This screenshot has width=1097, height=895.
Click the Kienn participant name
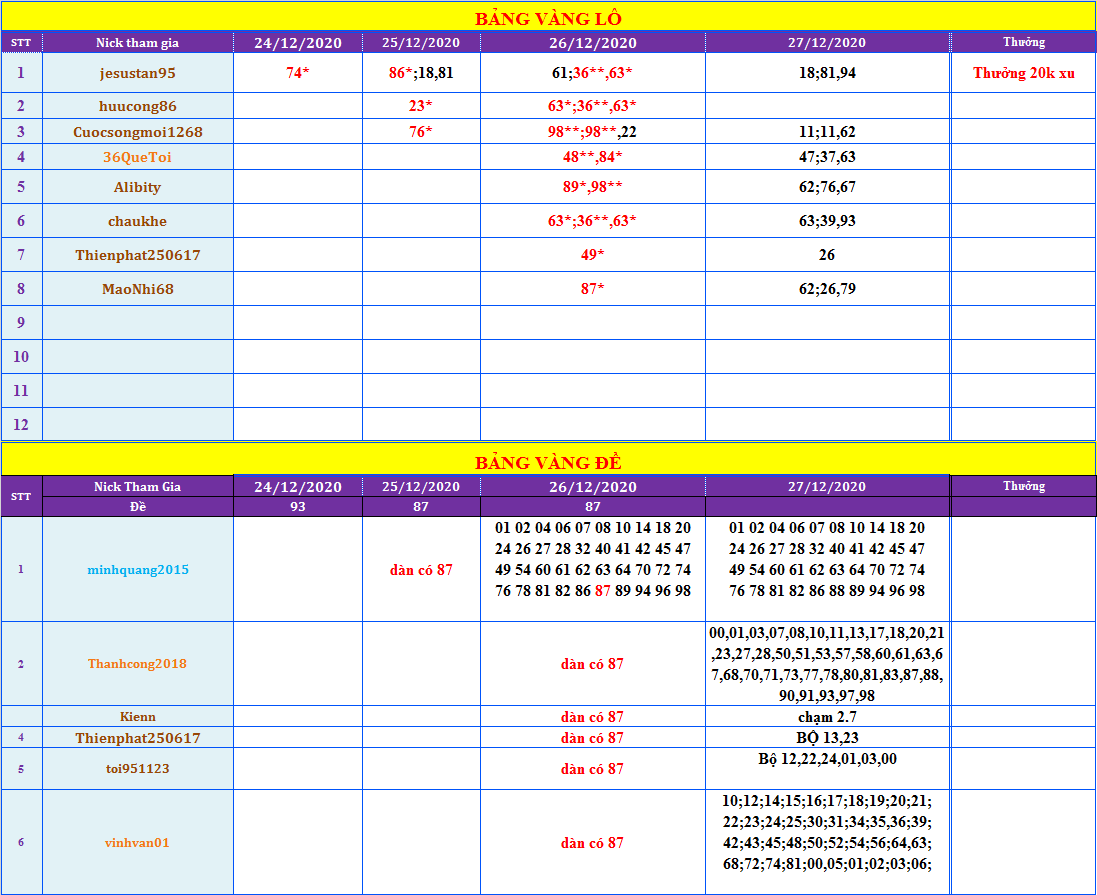[138, 717]
